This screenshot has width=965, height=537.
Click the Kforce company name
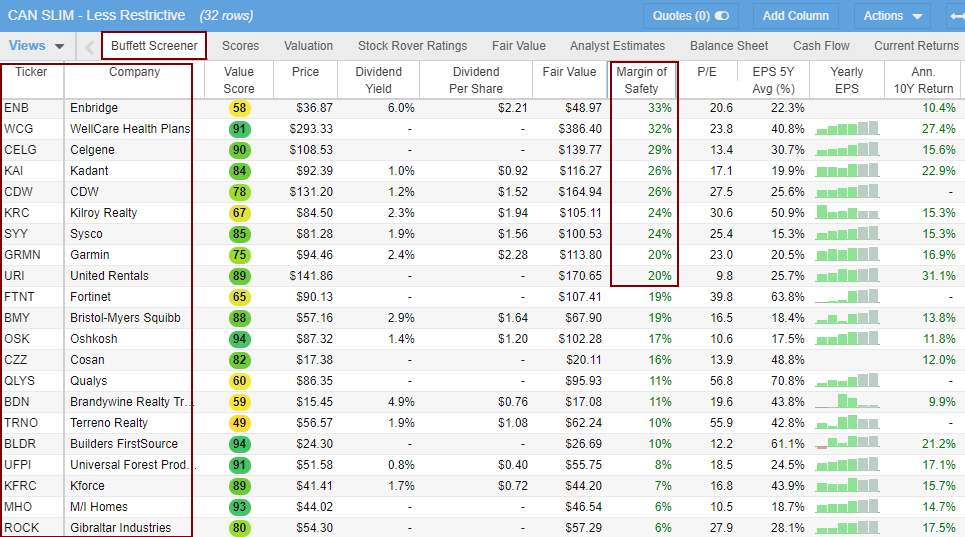point(87,485)
